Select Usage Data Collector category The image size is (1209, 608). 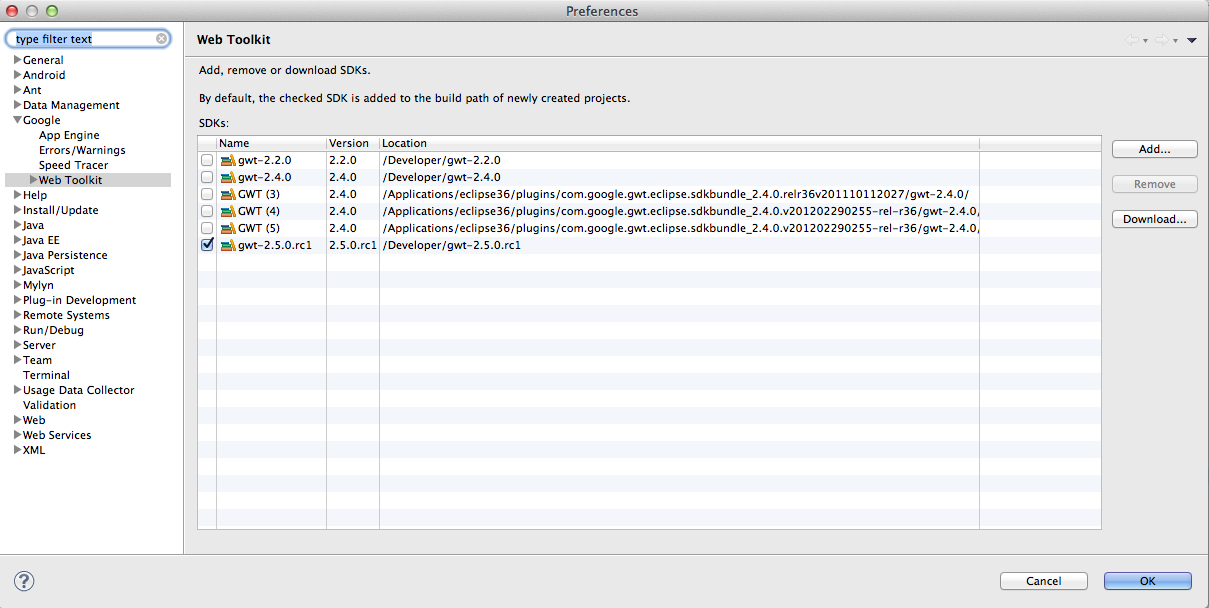(78, 390)
